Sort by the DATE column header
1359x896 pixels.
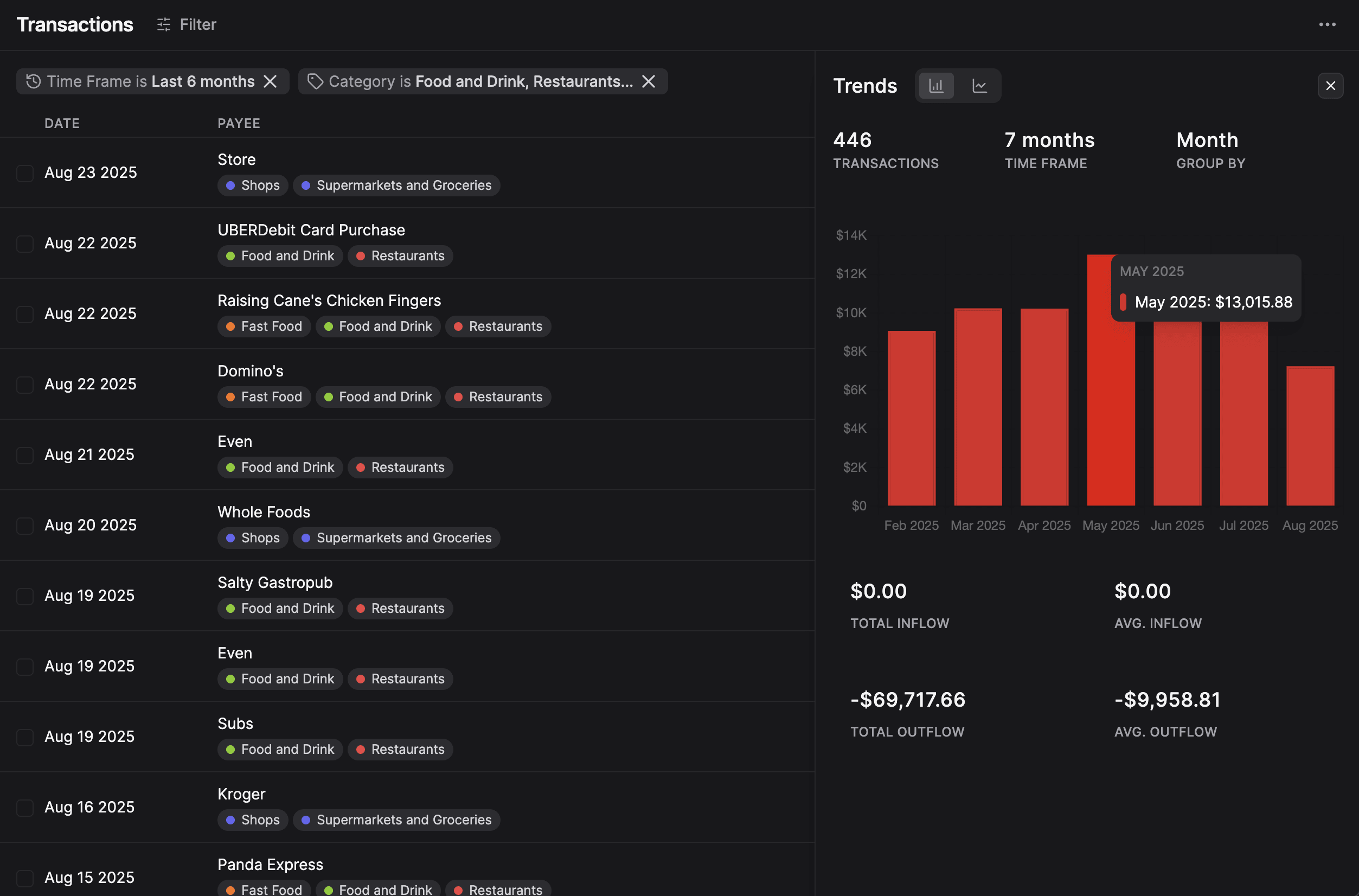62,124
